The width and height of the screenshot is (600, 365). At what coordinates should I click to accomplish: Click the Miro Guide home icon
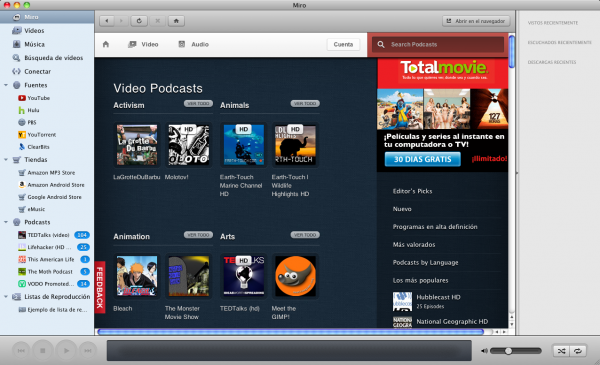click(x=106, y=44)
